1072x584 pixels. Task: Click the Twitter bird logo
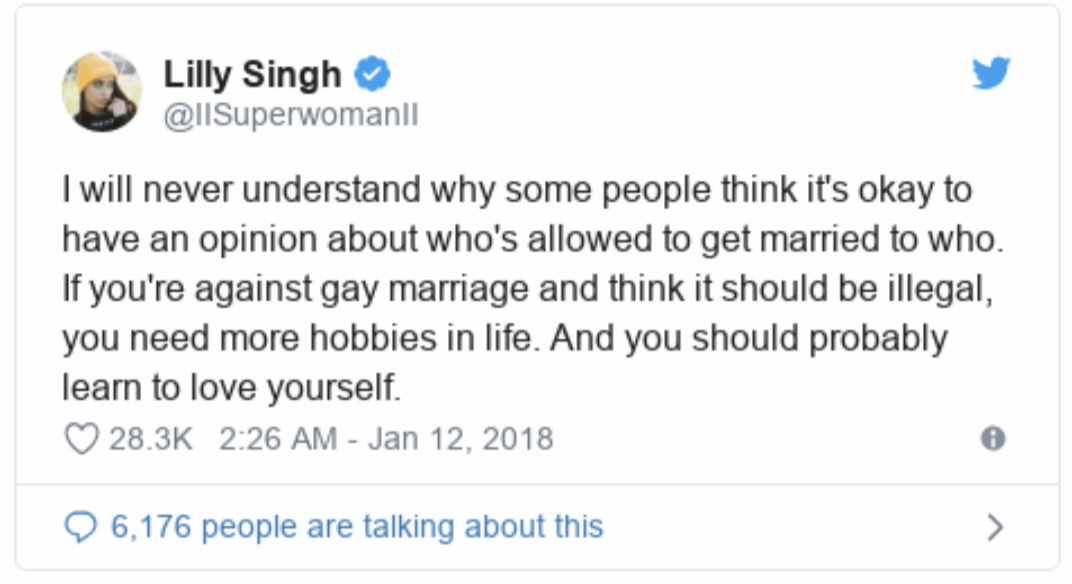pyautogui.click(x=991, y=73)
